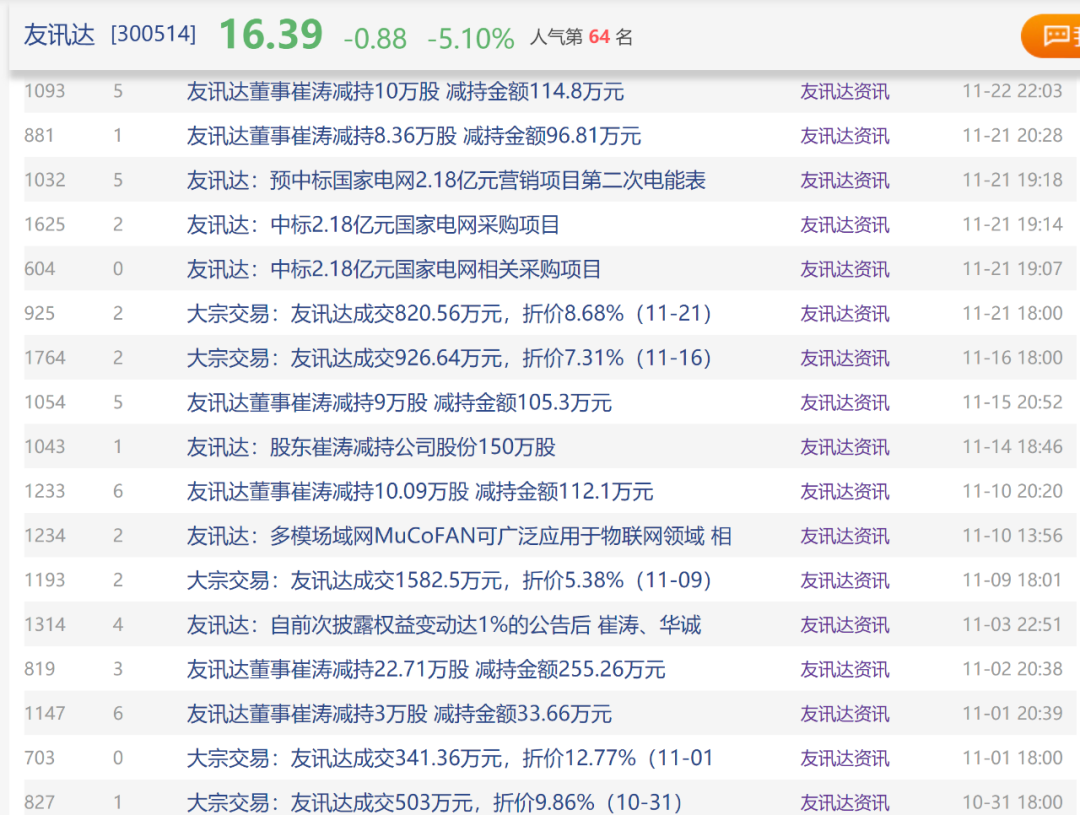Open the 人气第64名 ranking

coord(583,37)
